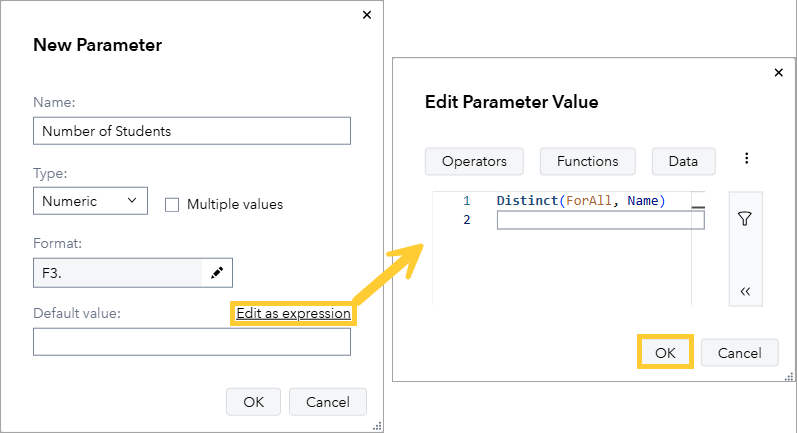This screenshot has width=797, height=433.
Task: Click the empty Default value field
Action: (x=192, y=342)
